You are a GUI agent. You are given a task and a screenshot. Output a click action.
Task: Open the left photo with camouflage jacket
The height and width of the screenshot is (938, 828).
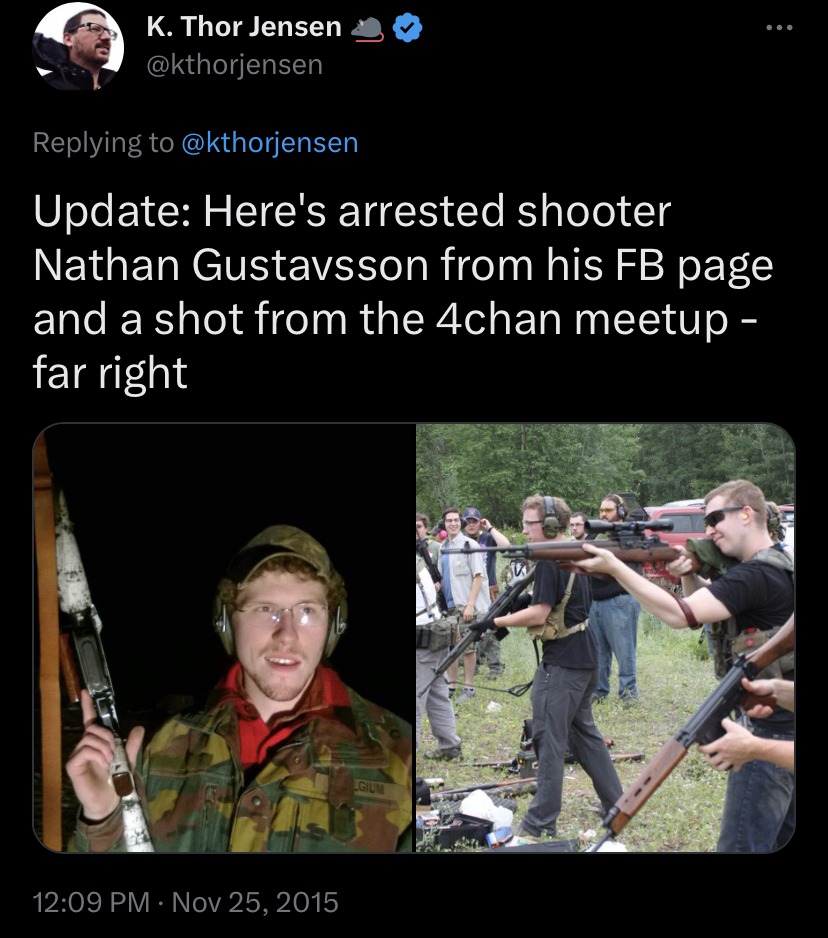click(x=224, y=638)
